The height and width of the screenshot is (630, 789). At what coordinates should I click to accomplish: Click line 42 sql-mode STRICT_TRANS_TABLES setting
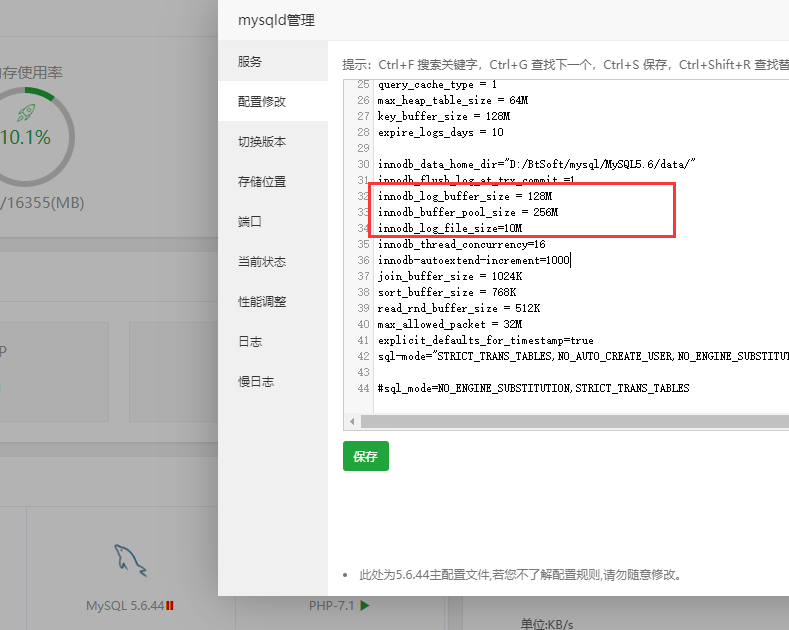click(x=583, y=356)
